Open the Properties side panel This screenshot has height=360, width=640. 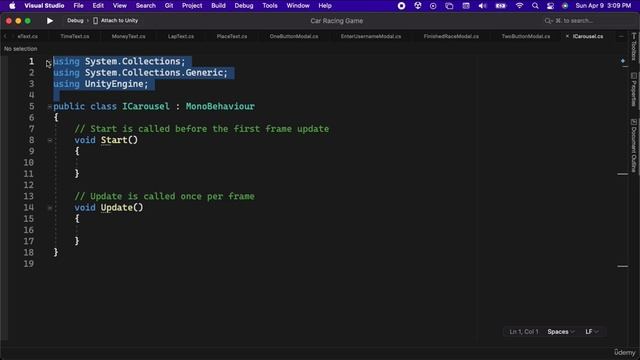(x=634, y=90)
